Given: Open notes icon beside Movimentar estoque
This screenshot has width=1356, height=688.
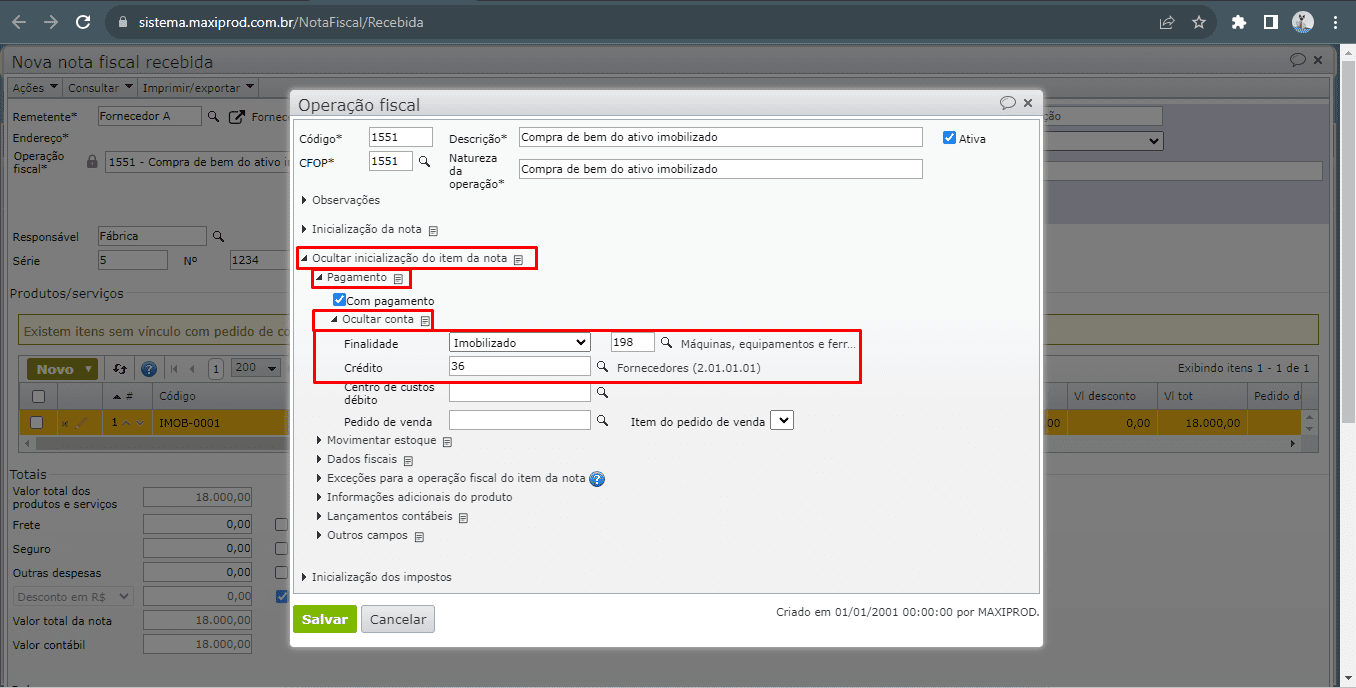Looking at the screenshot, I should pos(447,441).
